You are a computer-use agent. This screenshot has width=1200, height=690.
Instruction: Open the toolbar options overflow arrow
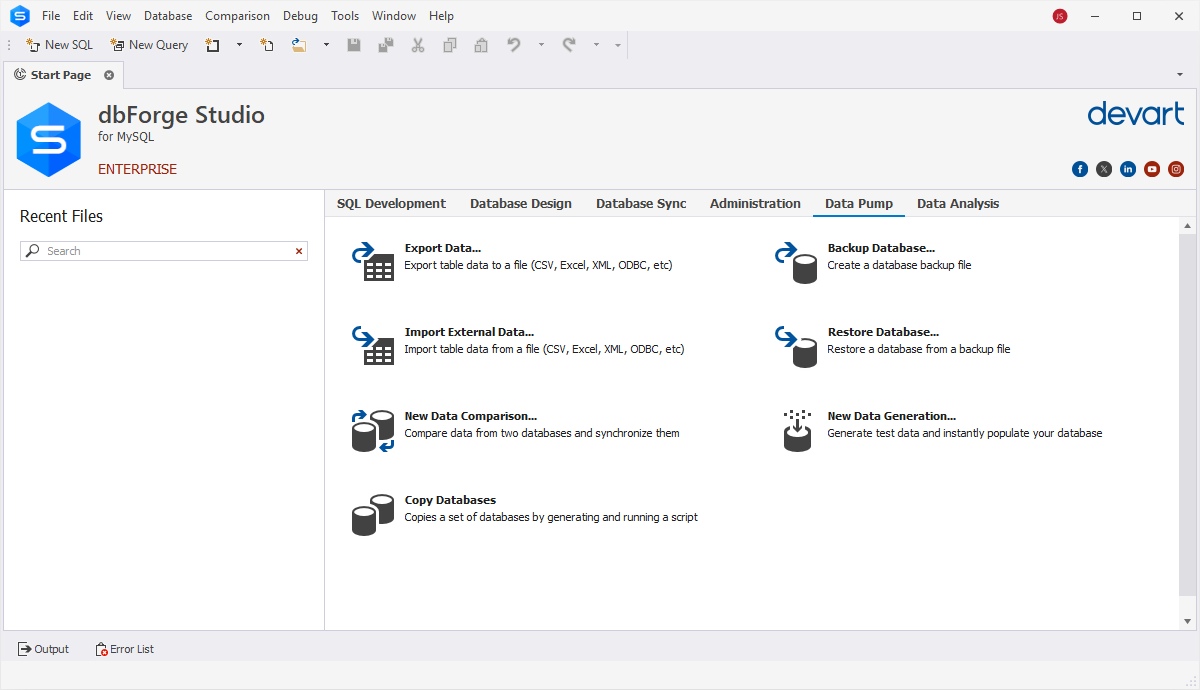[618, 45]
